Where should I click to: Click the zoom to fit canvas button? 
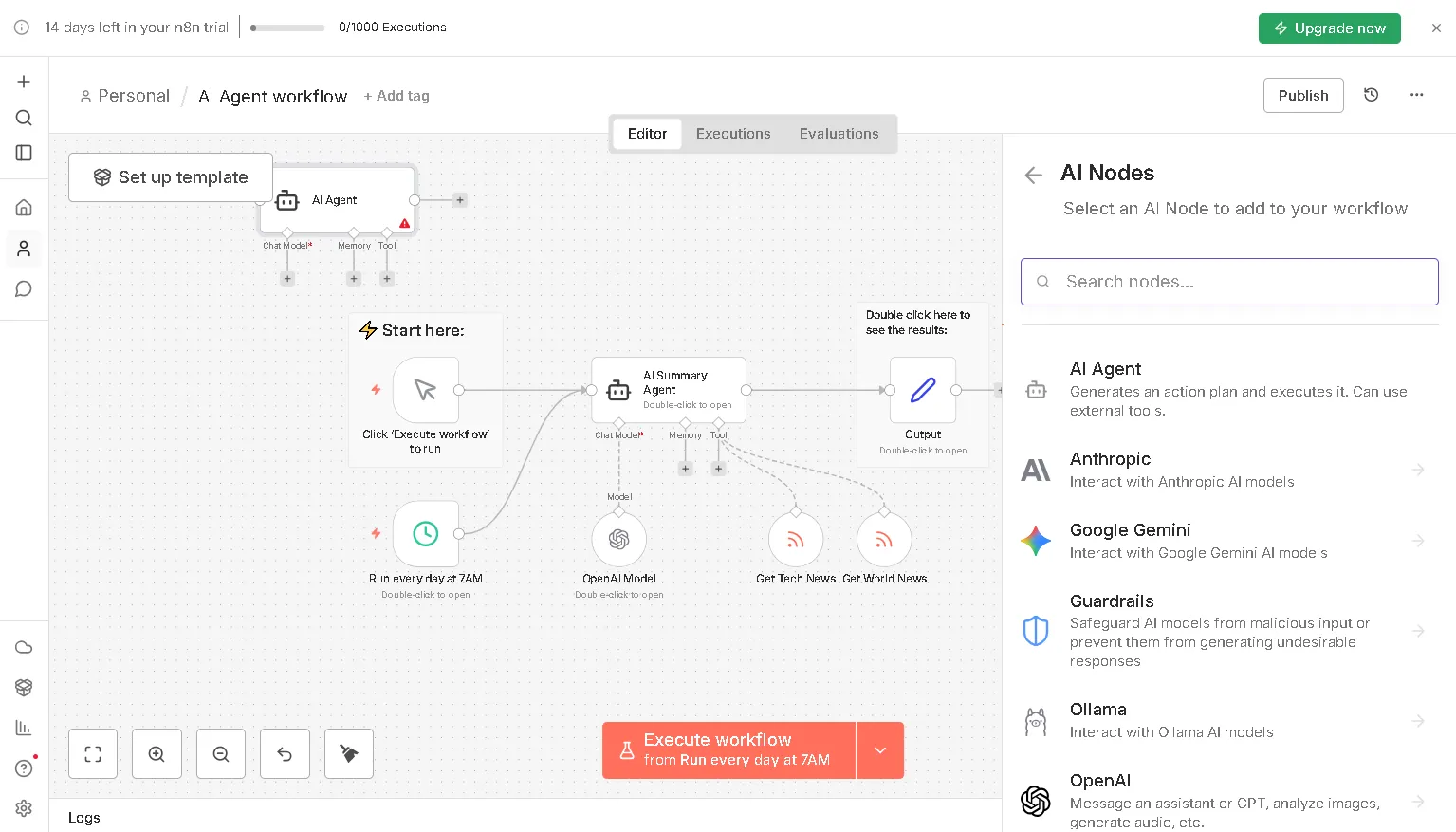tap(93, 754)
